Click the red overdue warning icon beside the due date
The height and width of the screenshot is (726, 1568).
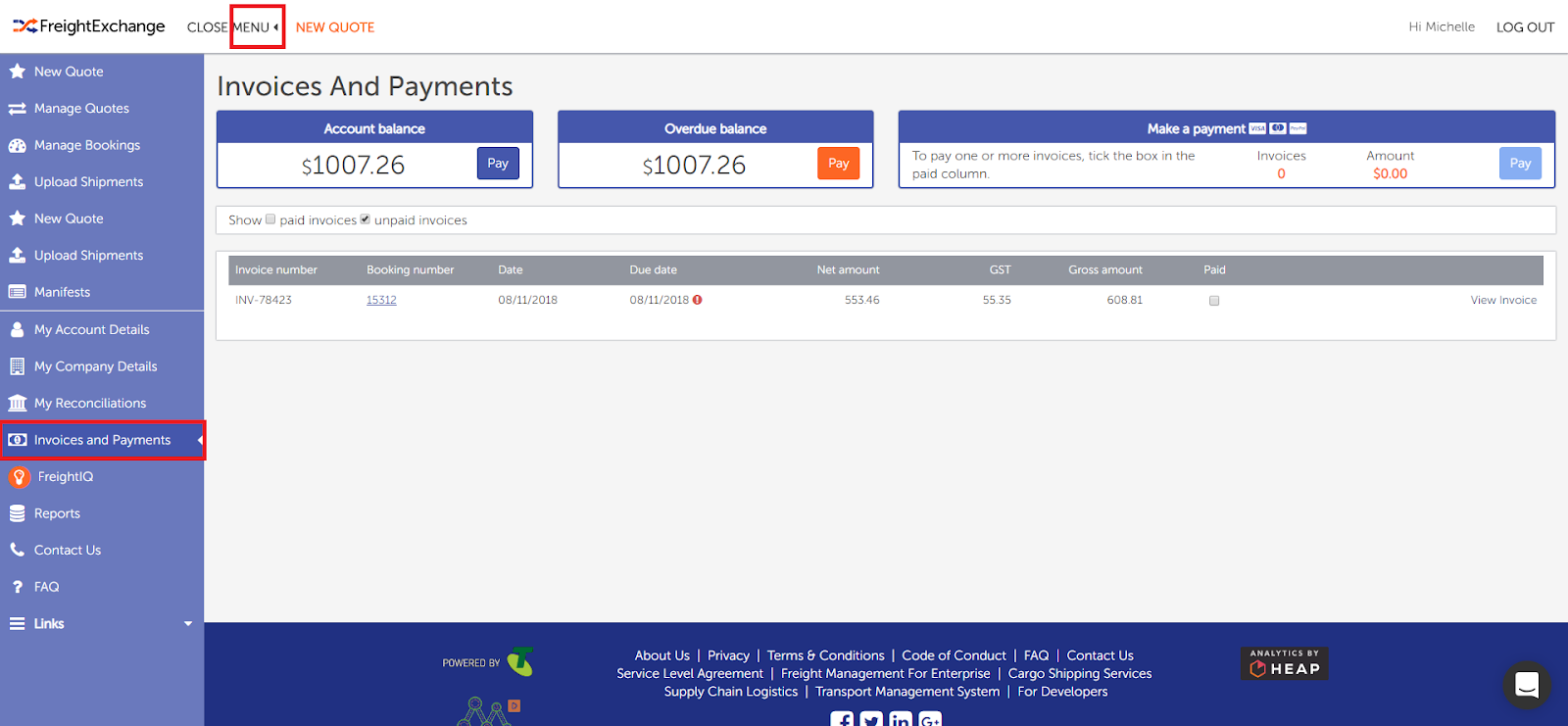tap(698, 300)
